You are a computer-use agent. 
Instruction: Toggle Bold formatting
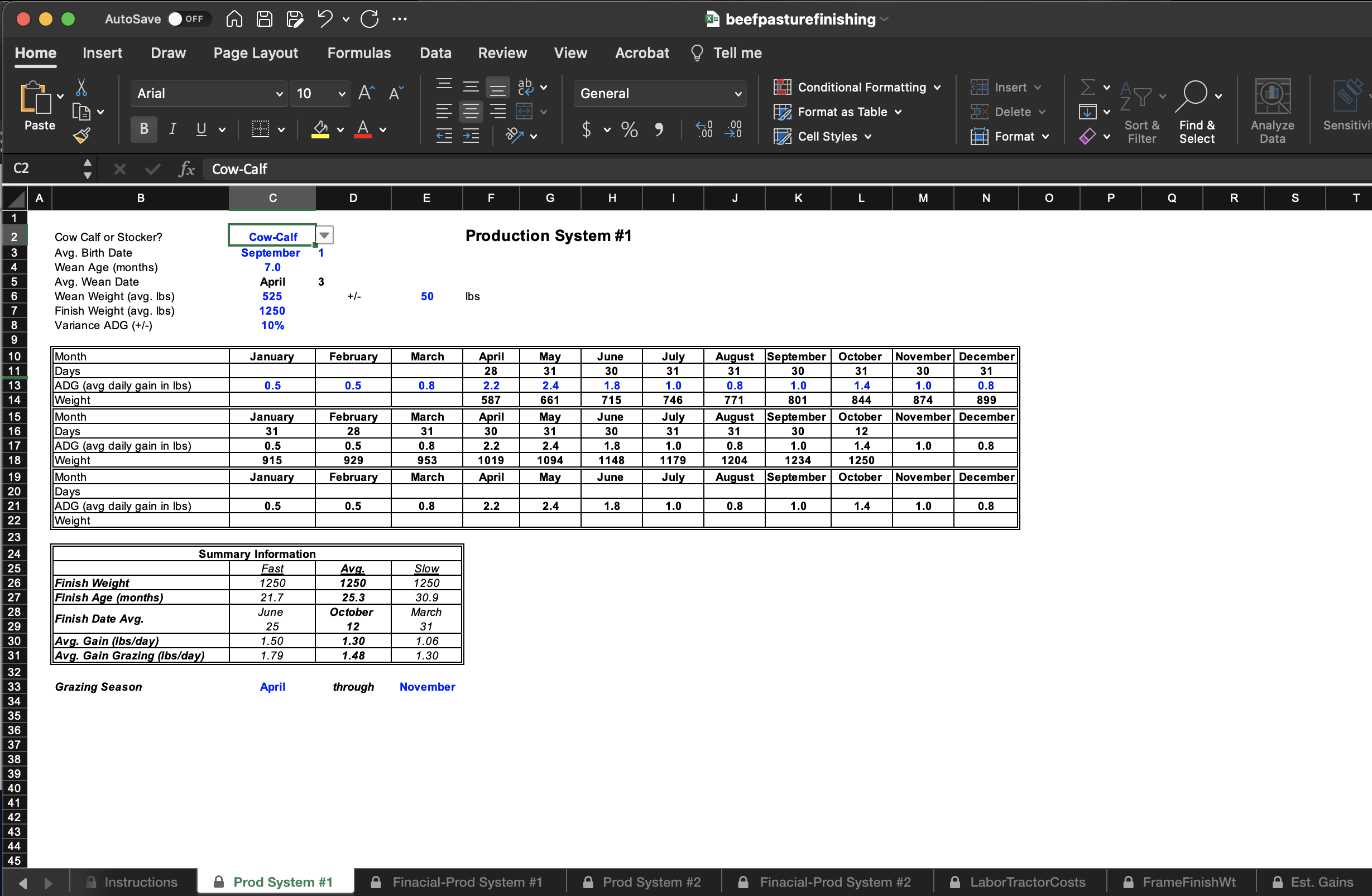coord(144,129)
